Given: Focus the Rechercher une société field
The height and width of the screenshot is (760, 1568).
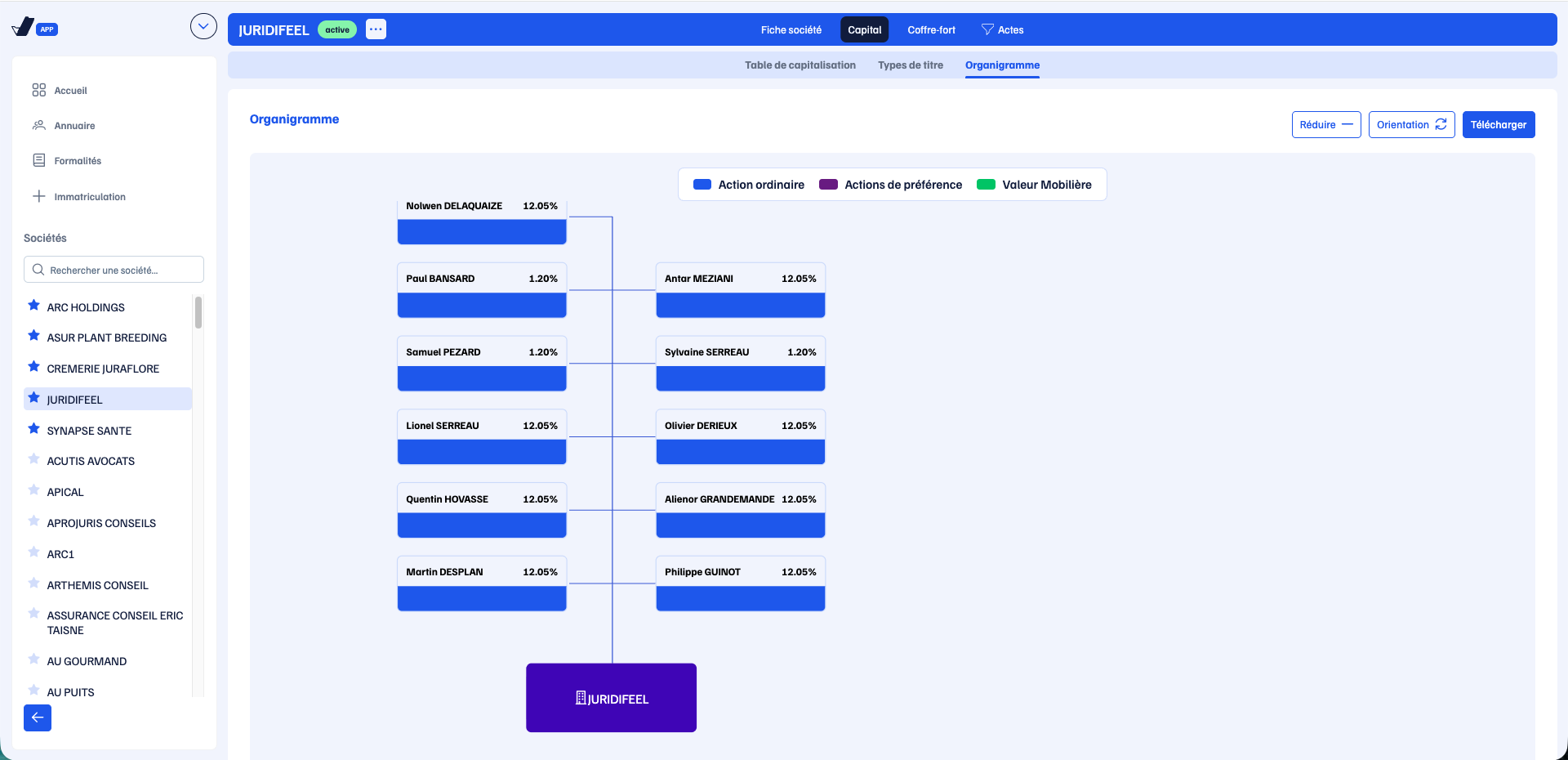Looking at the screenshot, I should tap(114, 270).
